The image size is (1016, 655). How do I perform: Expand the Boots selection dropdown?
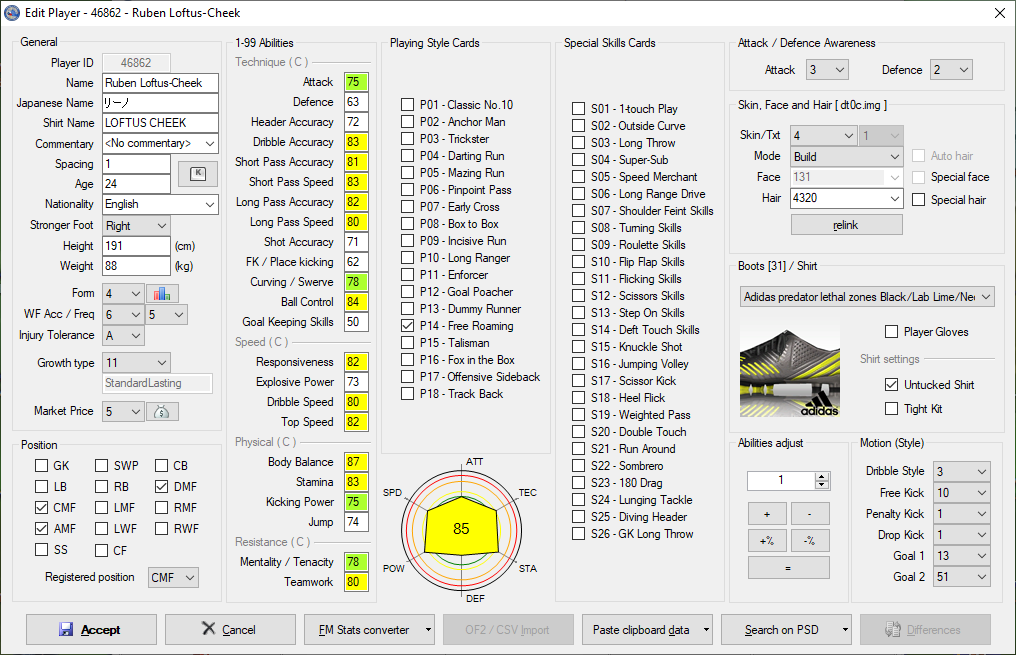coord(868,297)
